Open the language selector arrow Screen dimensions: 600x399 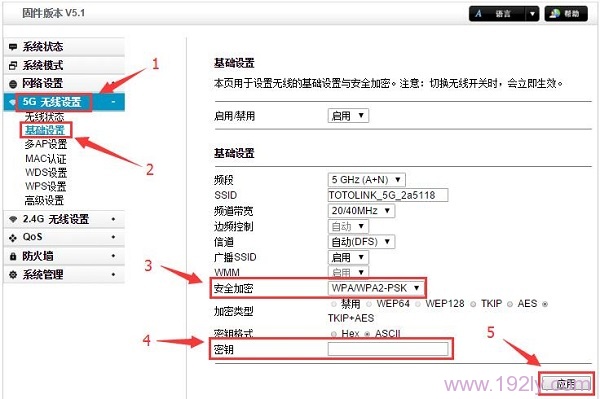click(532, 14)
